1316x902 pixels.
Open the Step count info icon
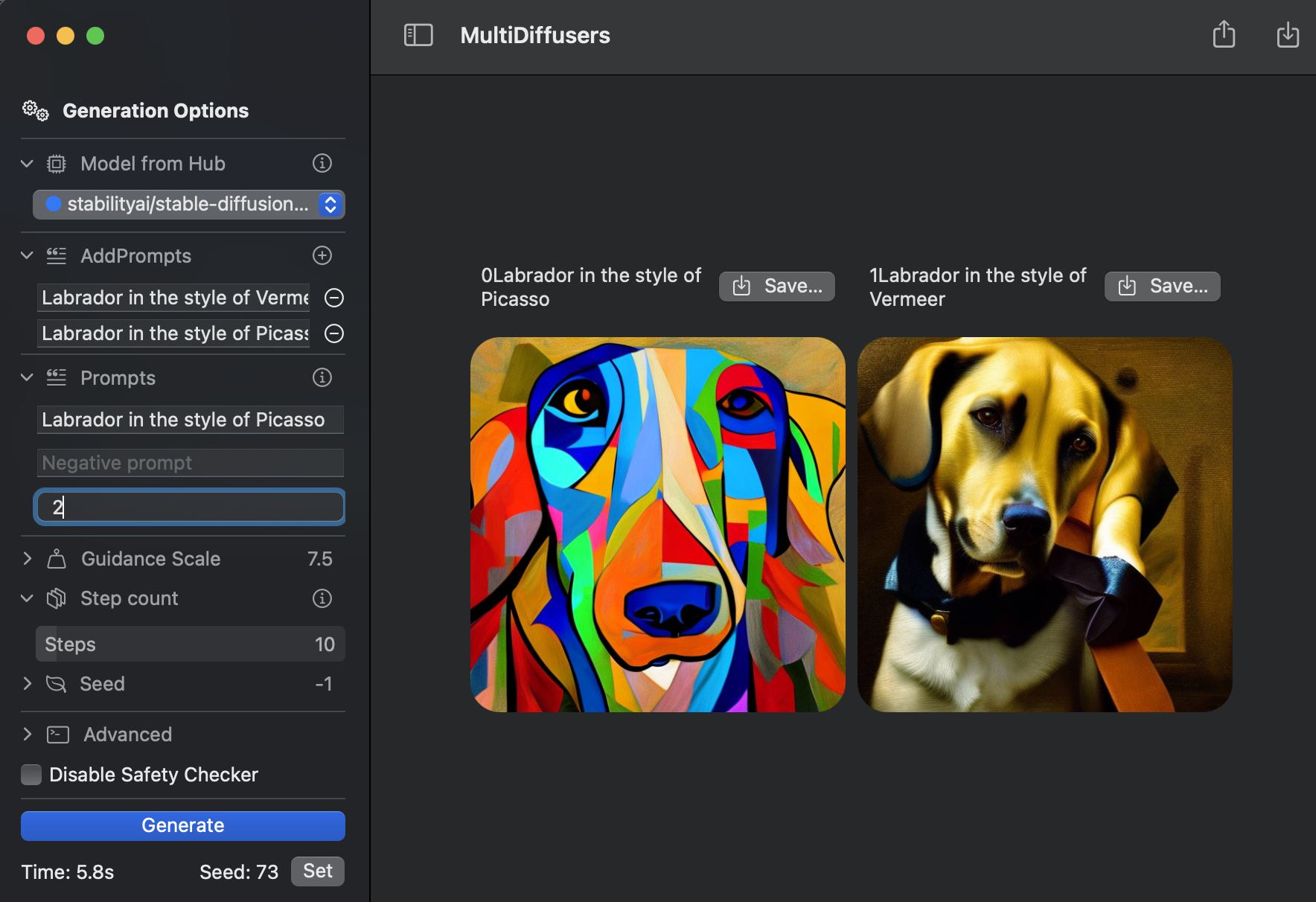[322, 598]
